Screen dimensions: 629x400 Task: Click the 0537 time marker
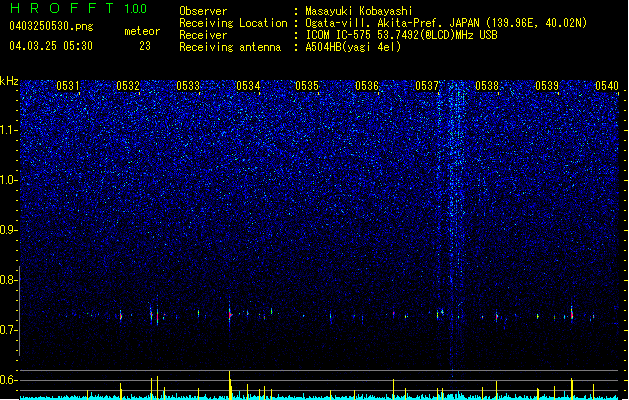tap(427, 86)
